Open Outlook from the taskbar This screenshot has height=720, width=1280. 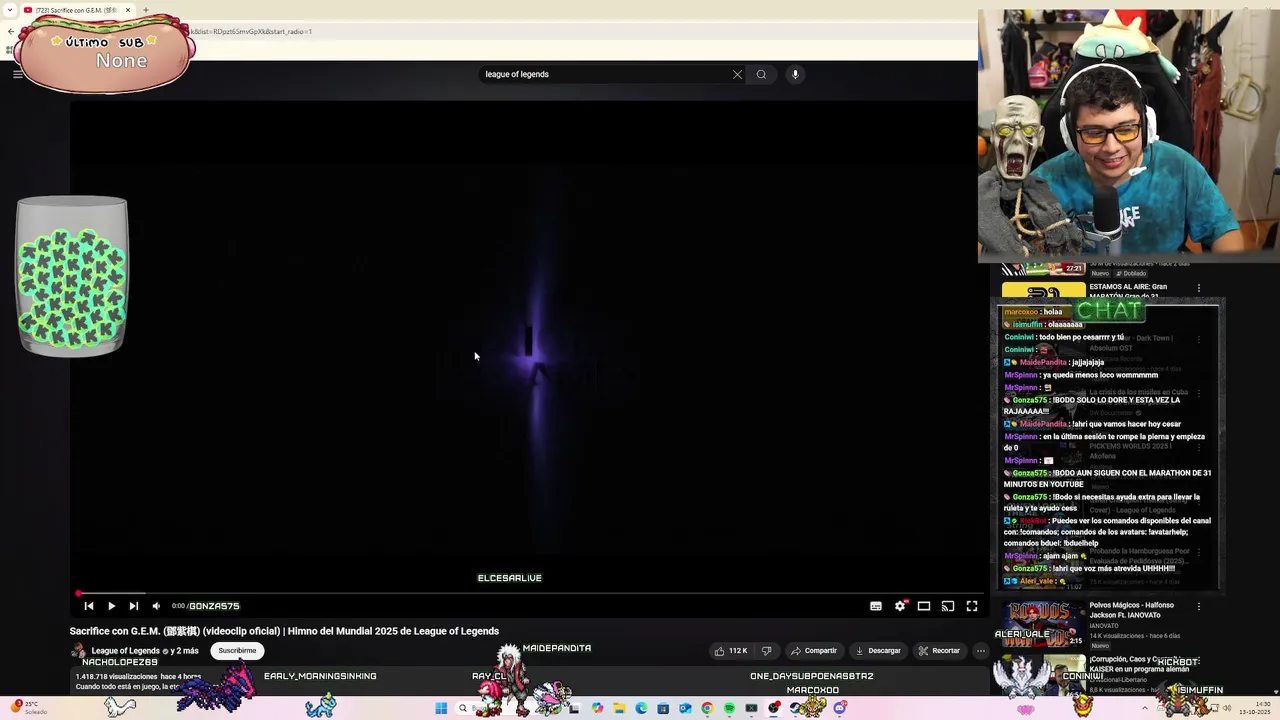coord(685,708)
